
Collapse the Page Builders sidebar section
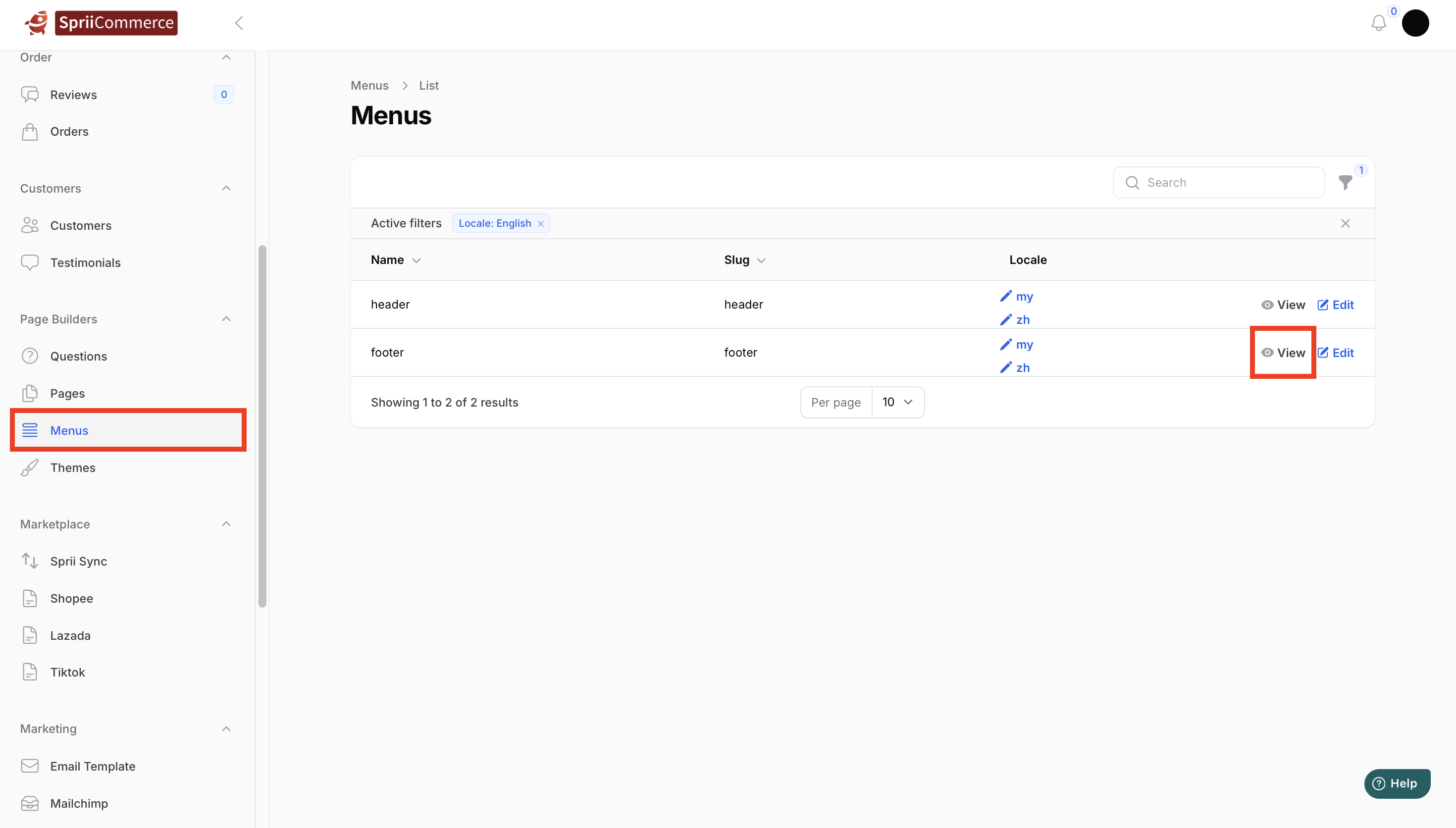(x=226, y=319)
